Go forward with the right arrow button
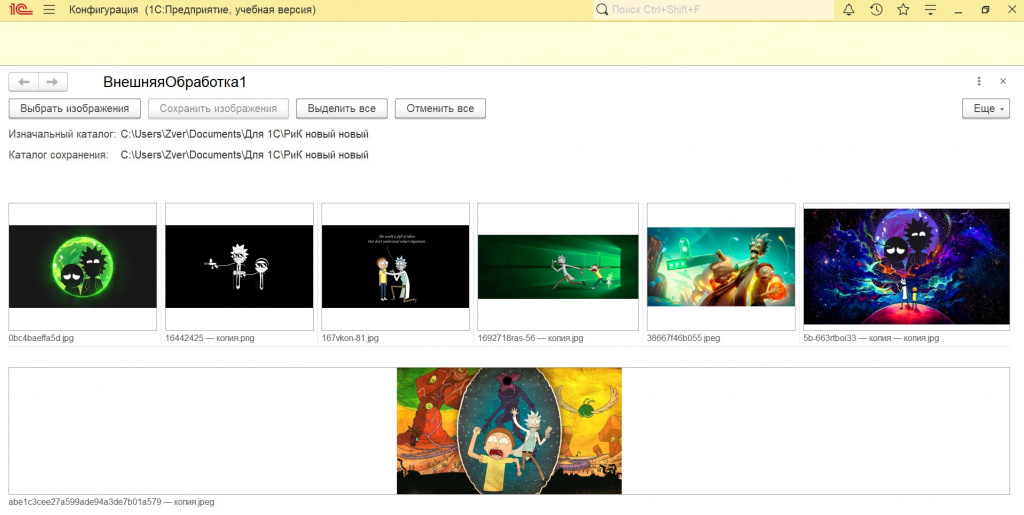 [53, 82]
